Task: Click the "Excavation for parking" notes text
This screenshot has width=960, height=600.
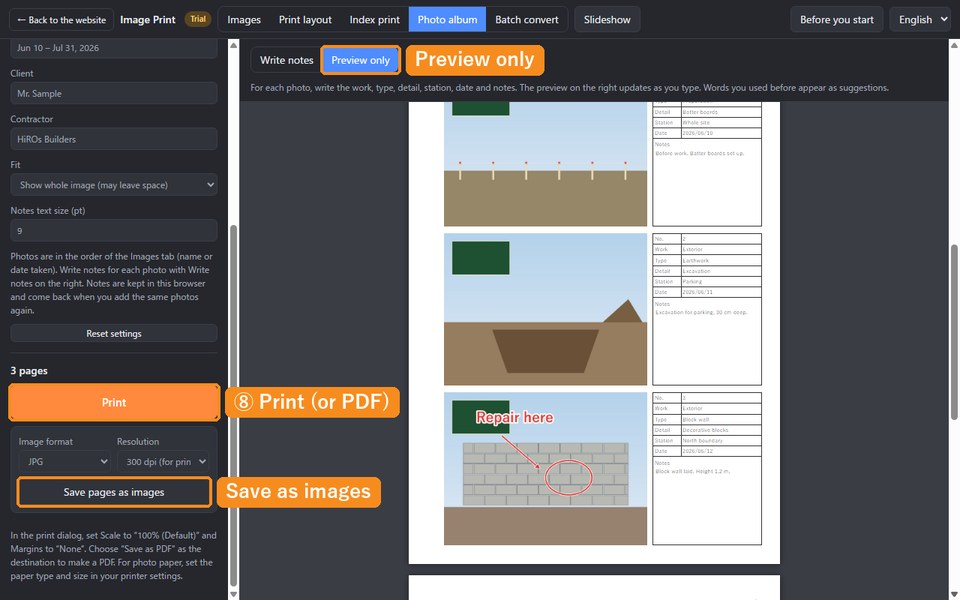Action: click(701, 312)
